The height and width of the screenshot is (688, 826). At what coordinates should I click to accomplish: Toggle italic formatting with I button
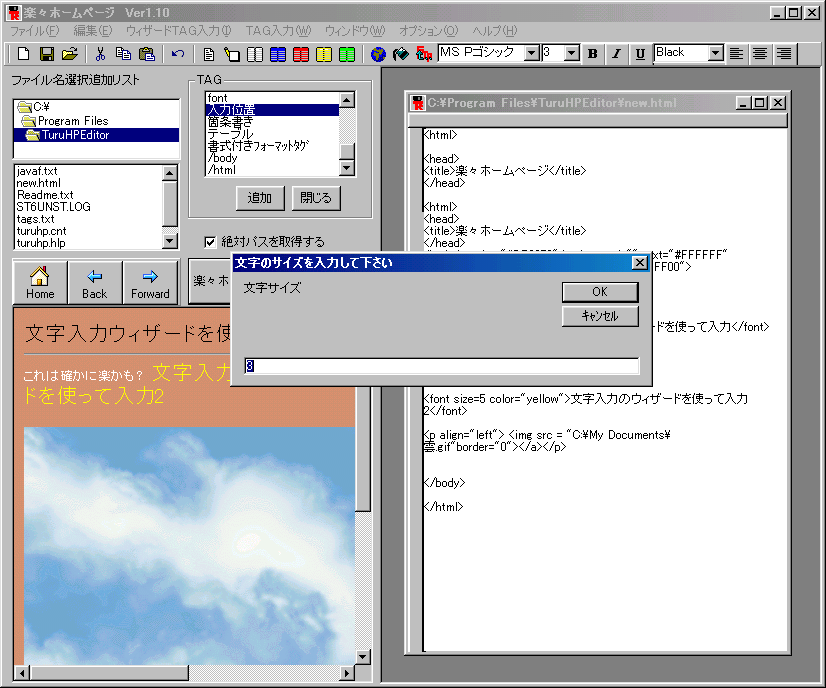pyautogui.click(x=616, y=53)
